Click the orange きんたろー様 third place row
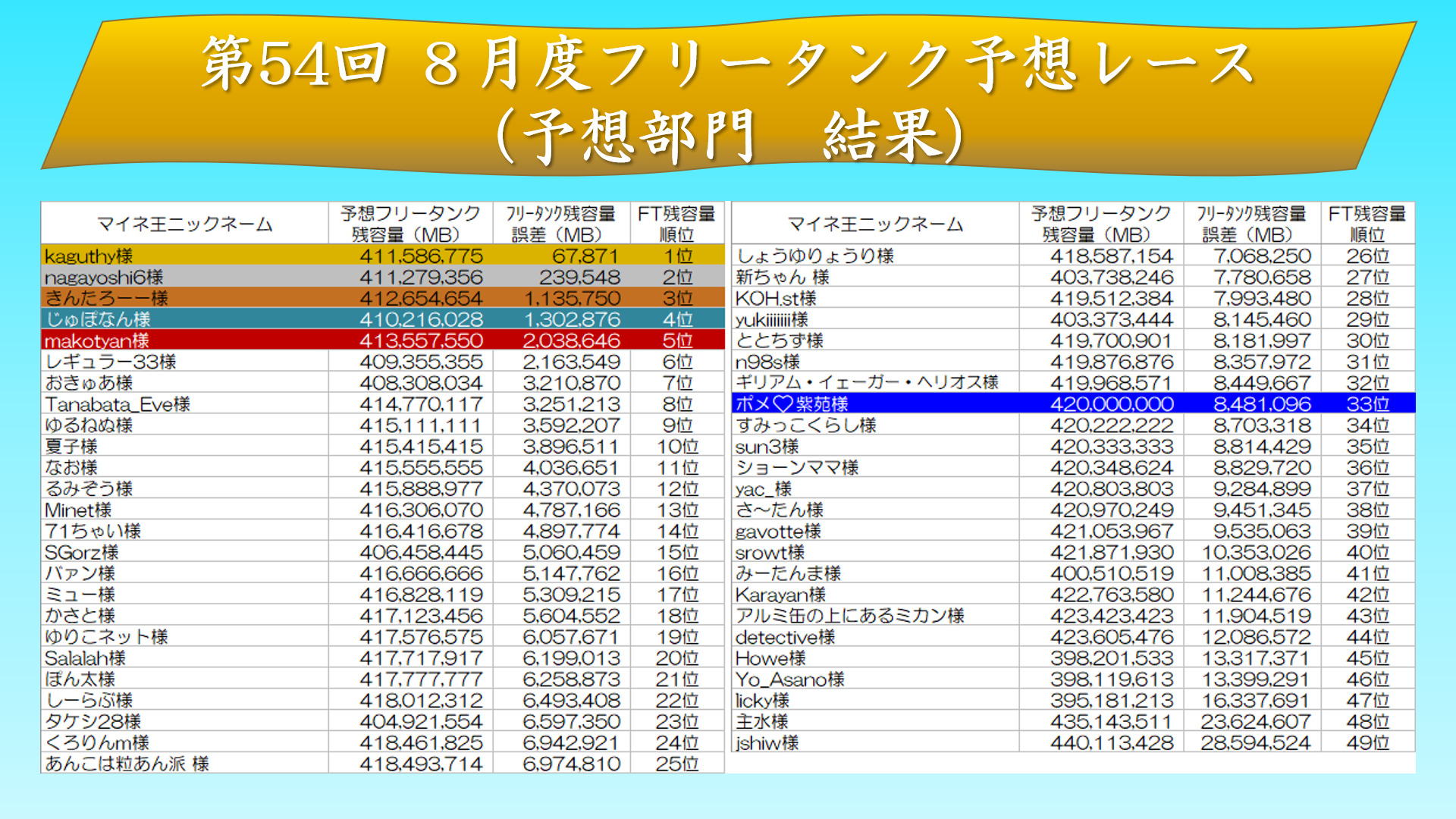 383,298
